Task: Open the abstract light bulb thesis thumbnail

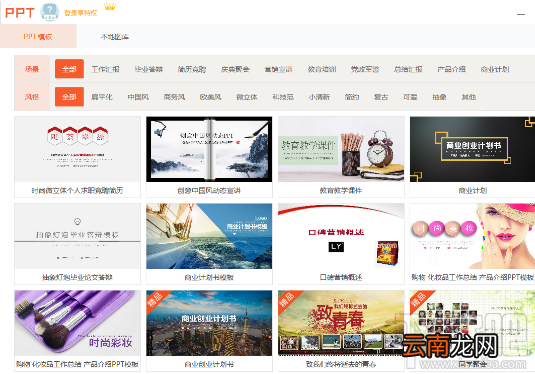Action: pos(77,236)
